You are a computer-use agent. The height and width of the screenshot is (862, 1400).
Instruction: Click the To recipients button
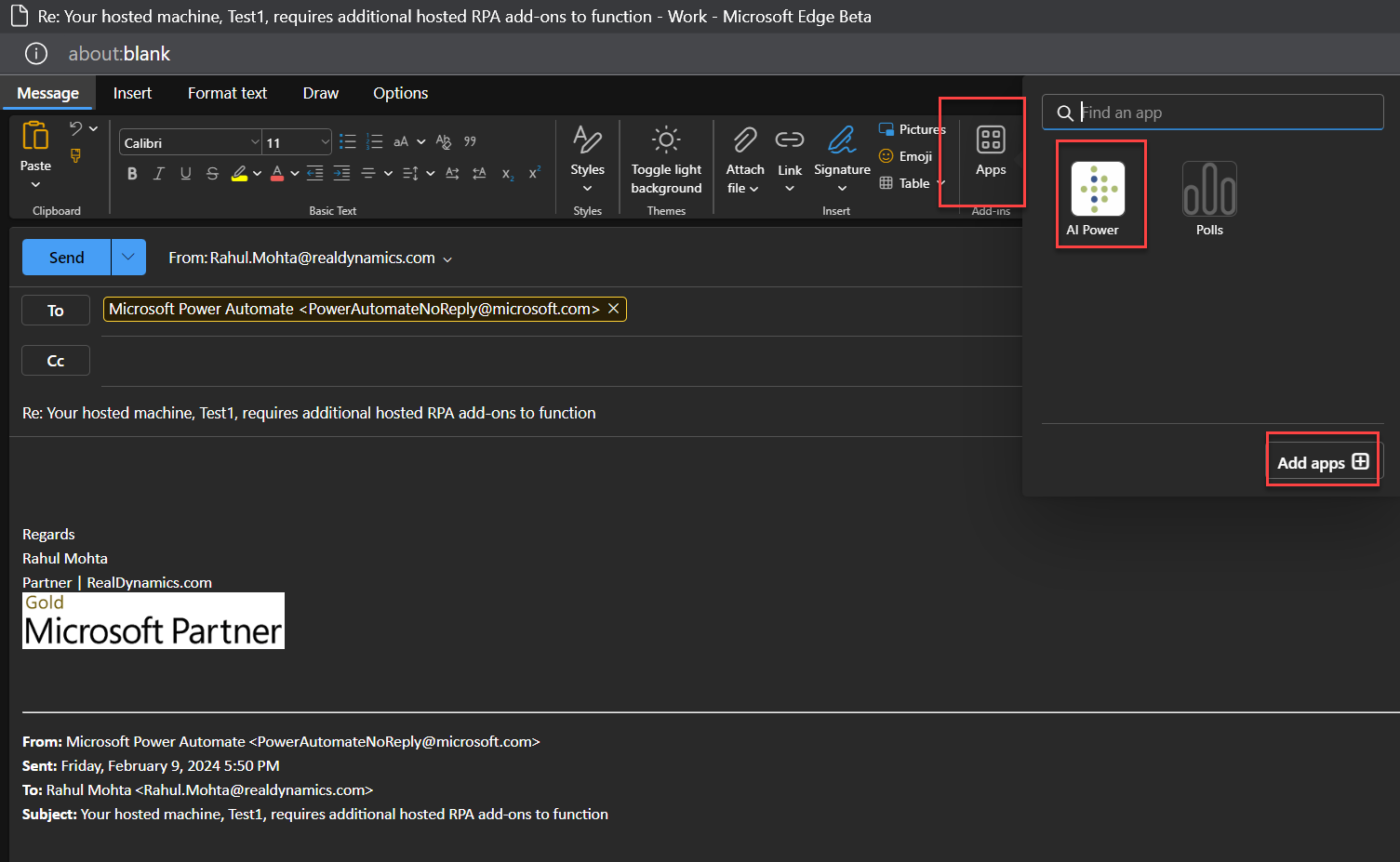(x=56, y=311)
